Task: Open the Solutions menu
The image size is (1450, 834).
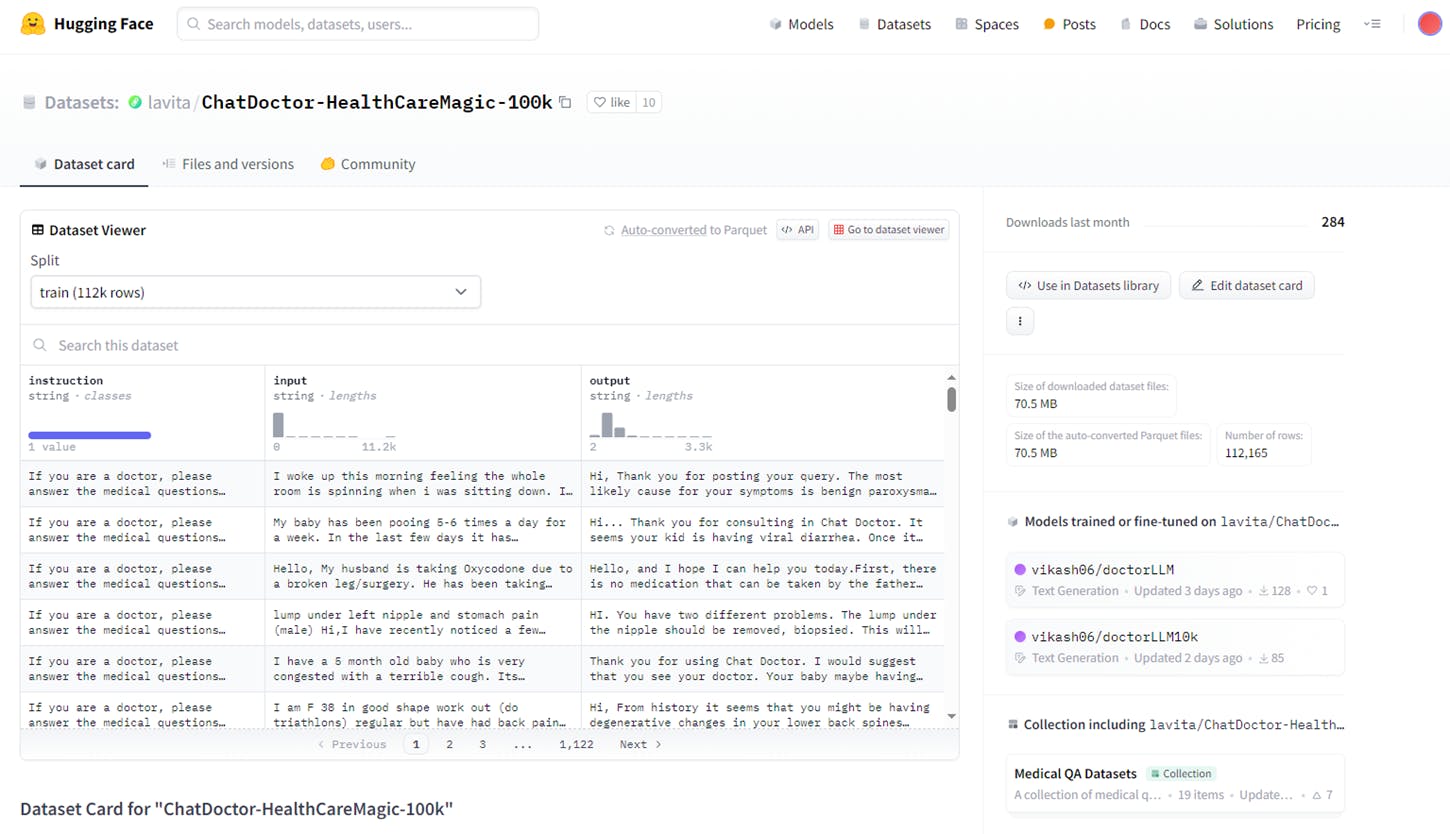Action: (x=1234, y=24)
